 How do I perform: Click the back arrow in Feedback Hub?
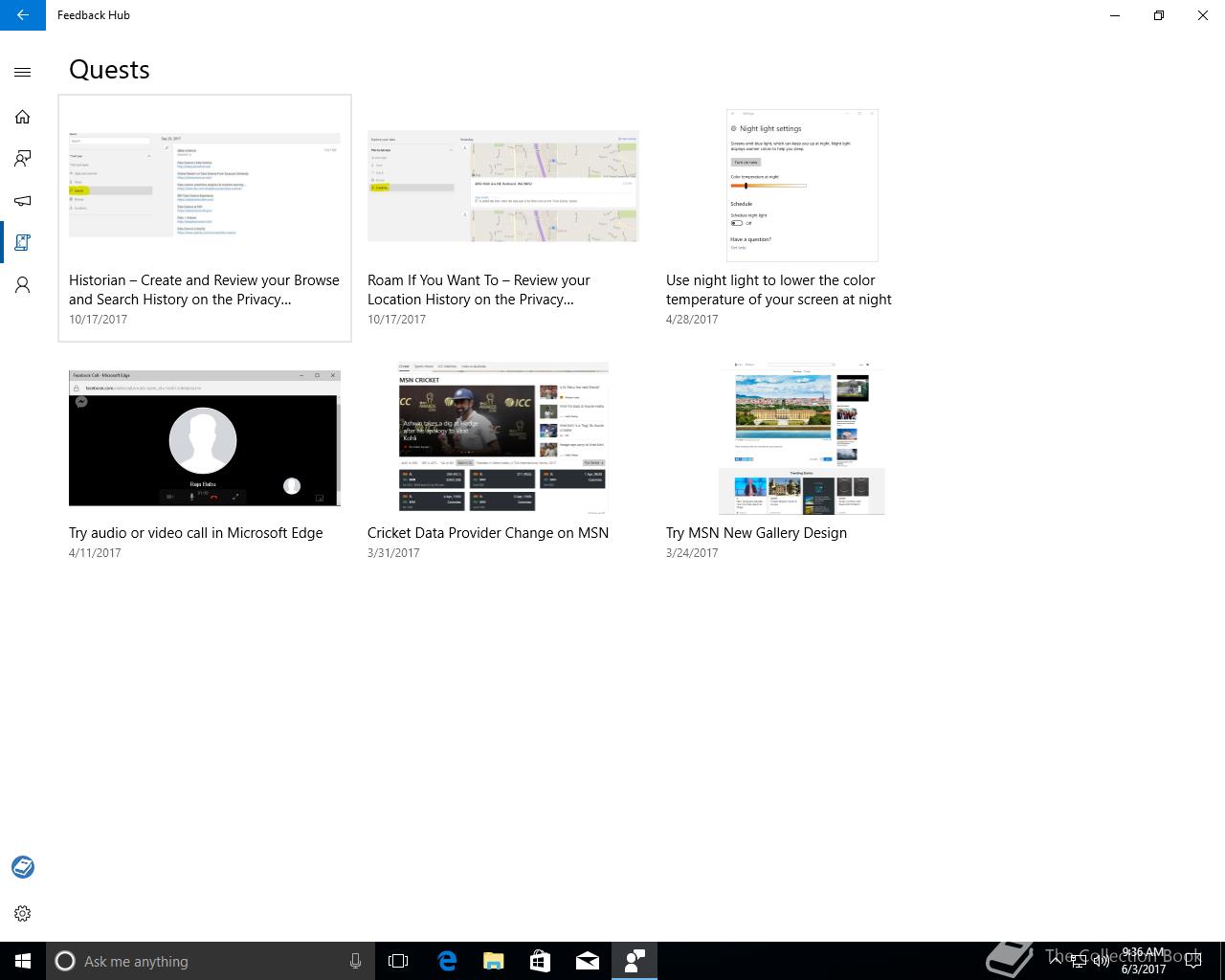[23, 15]
